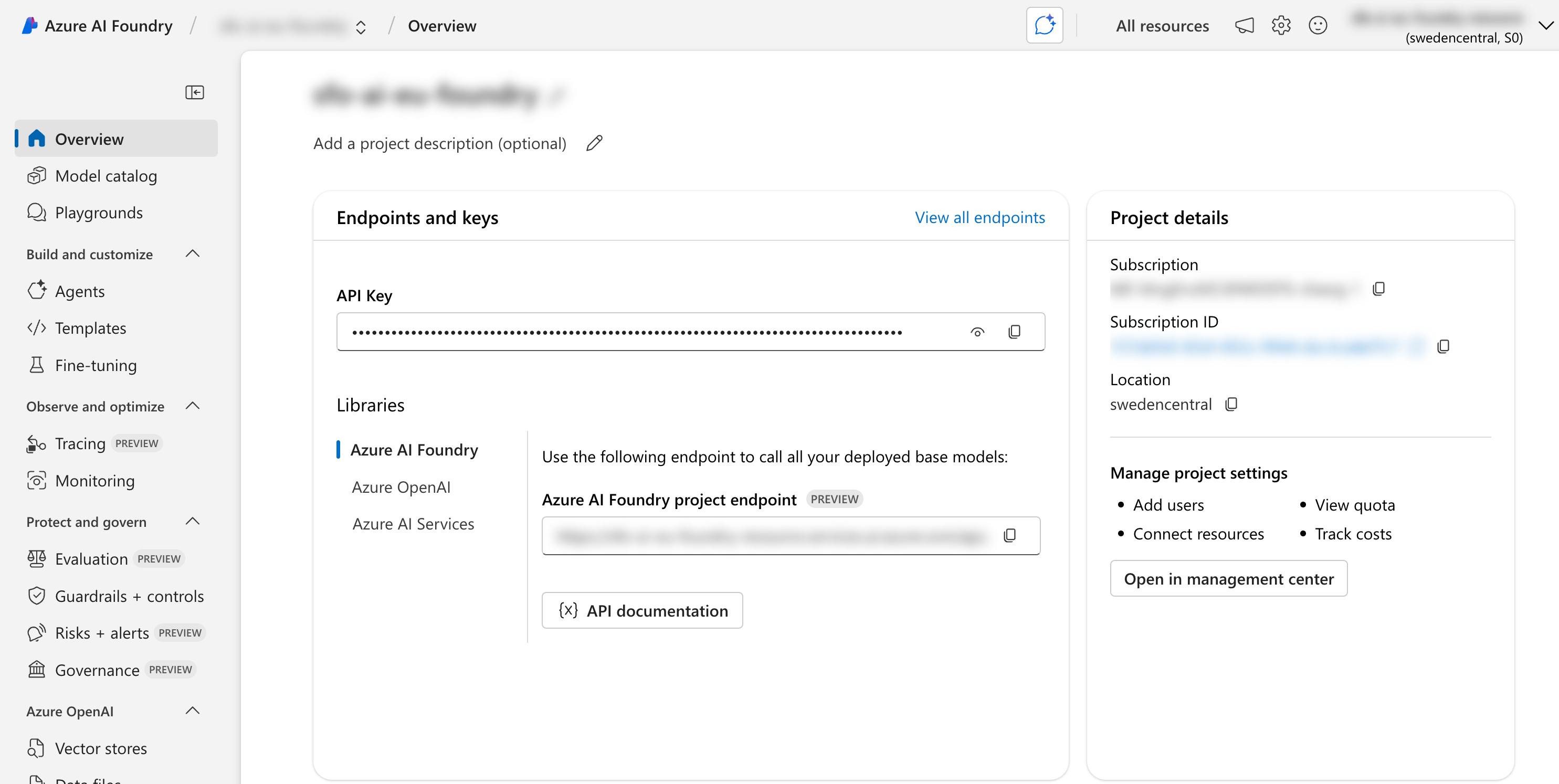This screenshot has height=784, width=1559.
Task: Open Risks + alerts page
Action: 116,633
